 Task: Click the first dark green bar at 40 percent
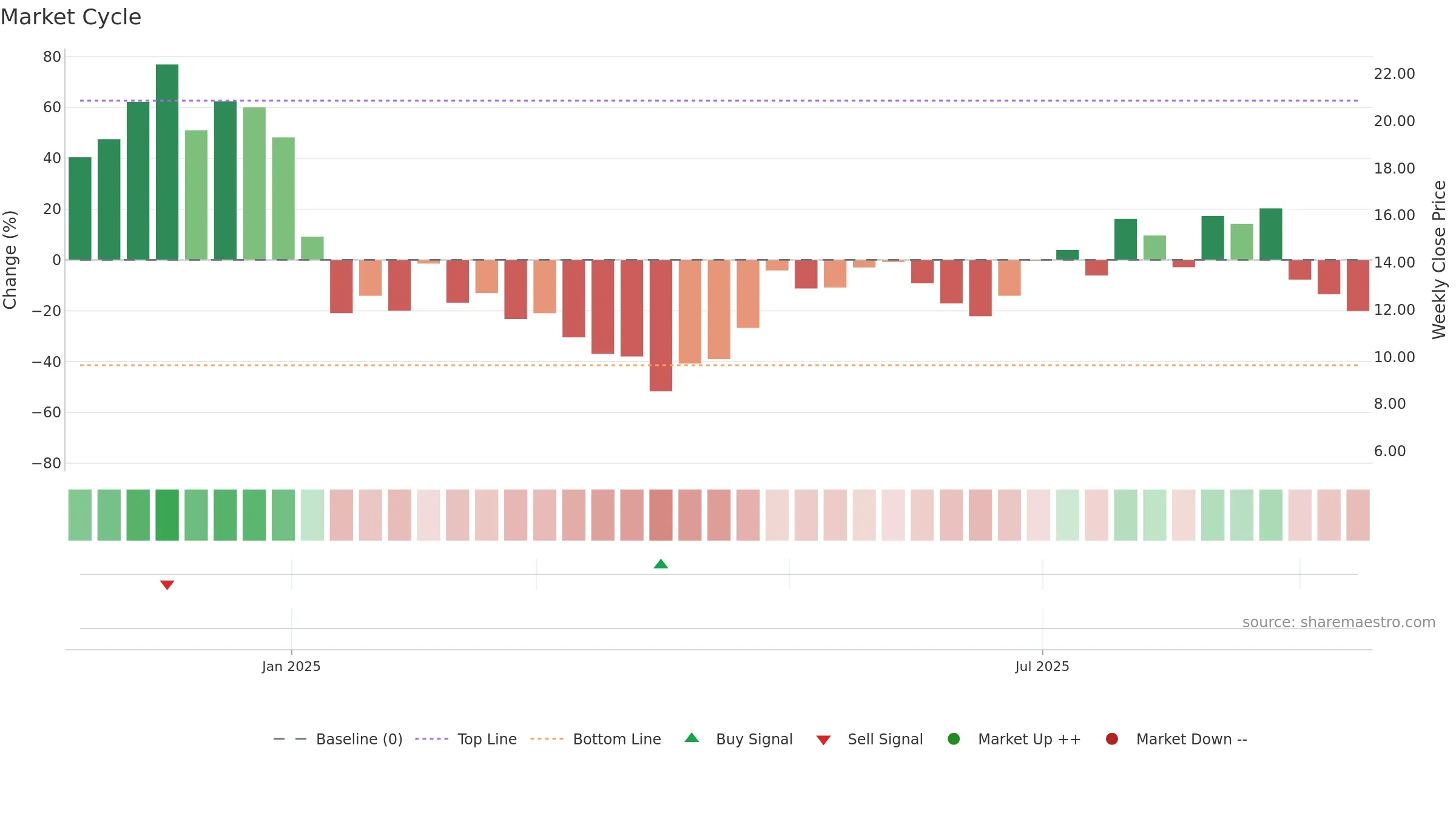pos(80,209)
